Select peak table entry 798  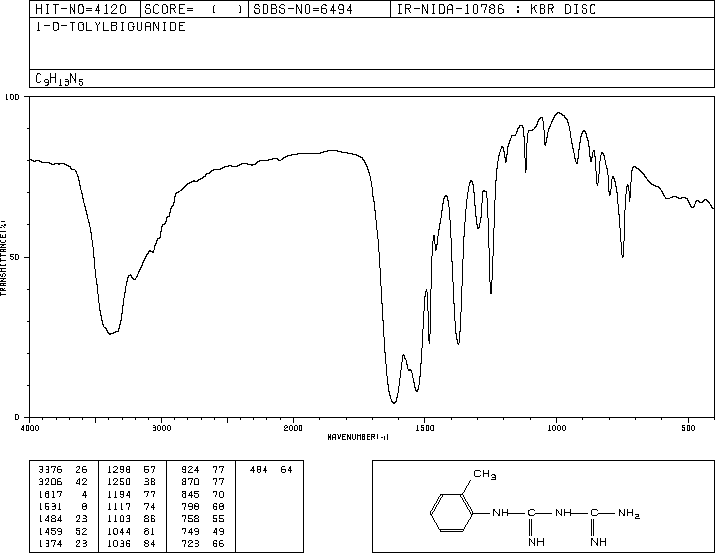coord(203,506)
